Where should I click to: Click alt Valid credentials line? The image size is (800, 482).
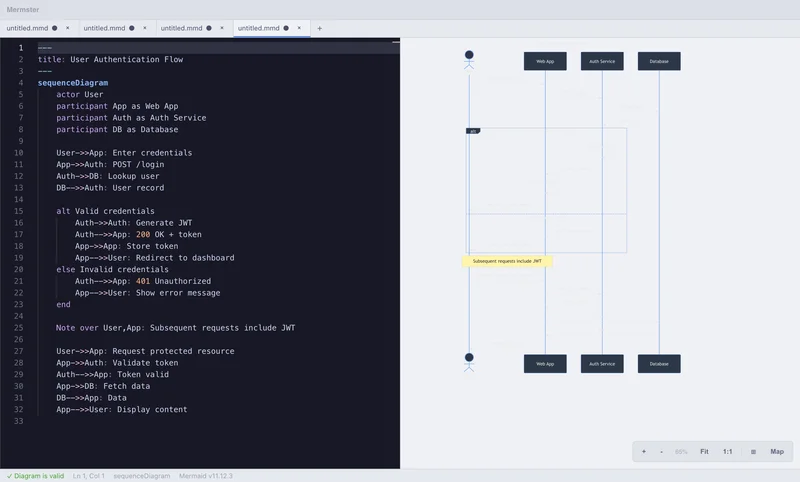(105, 211)
